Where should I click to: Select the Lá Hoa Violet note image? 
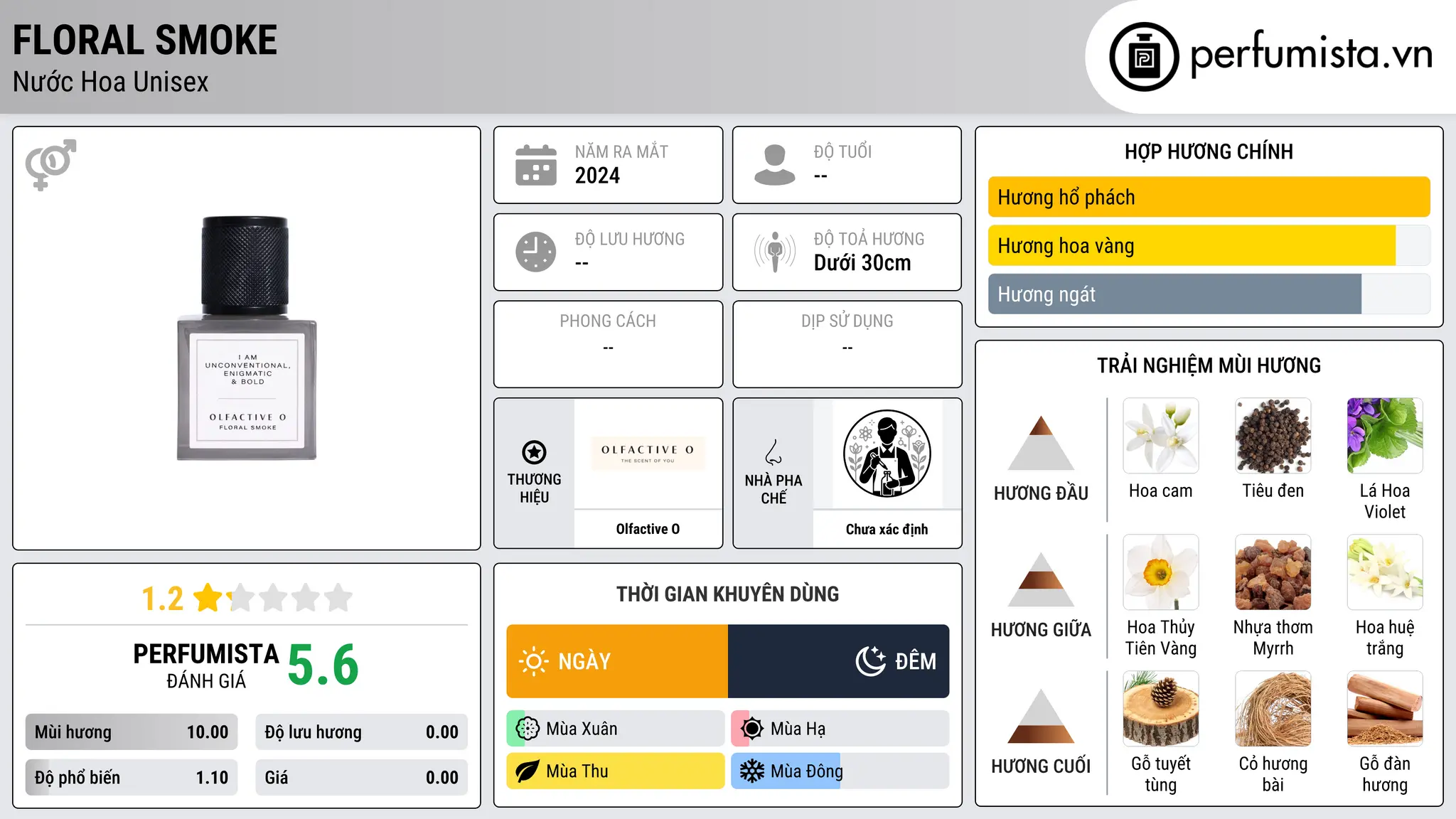point(1385,436)
